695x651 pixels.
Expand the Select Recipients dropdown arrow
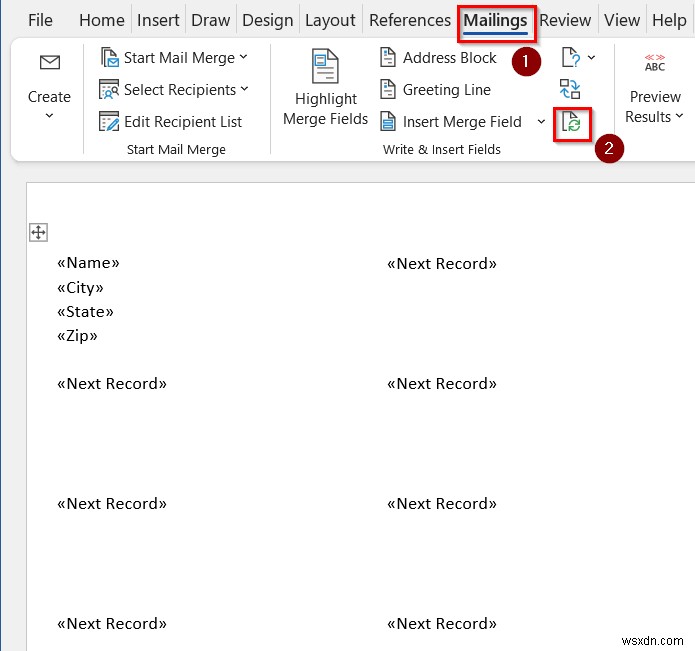245,89
